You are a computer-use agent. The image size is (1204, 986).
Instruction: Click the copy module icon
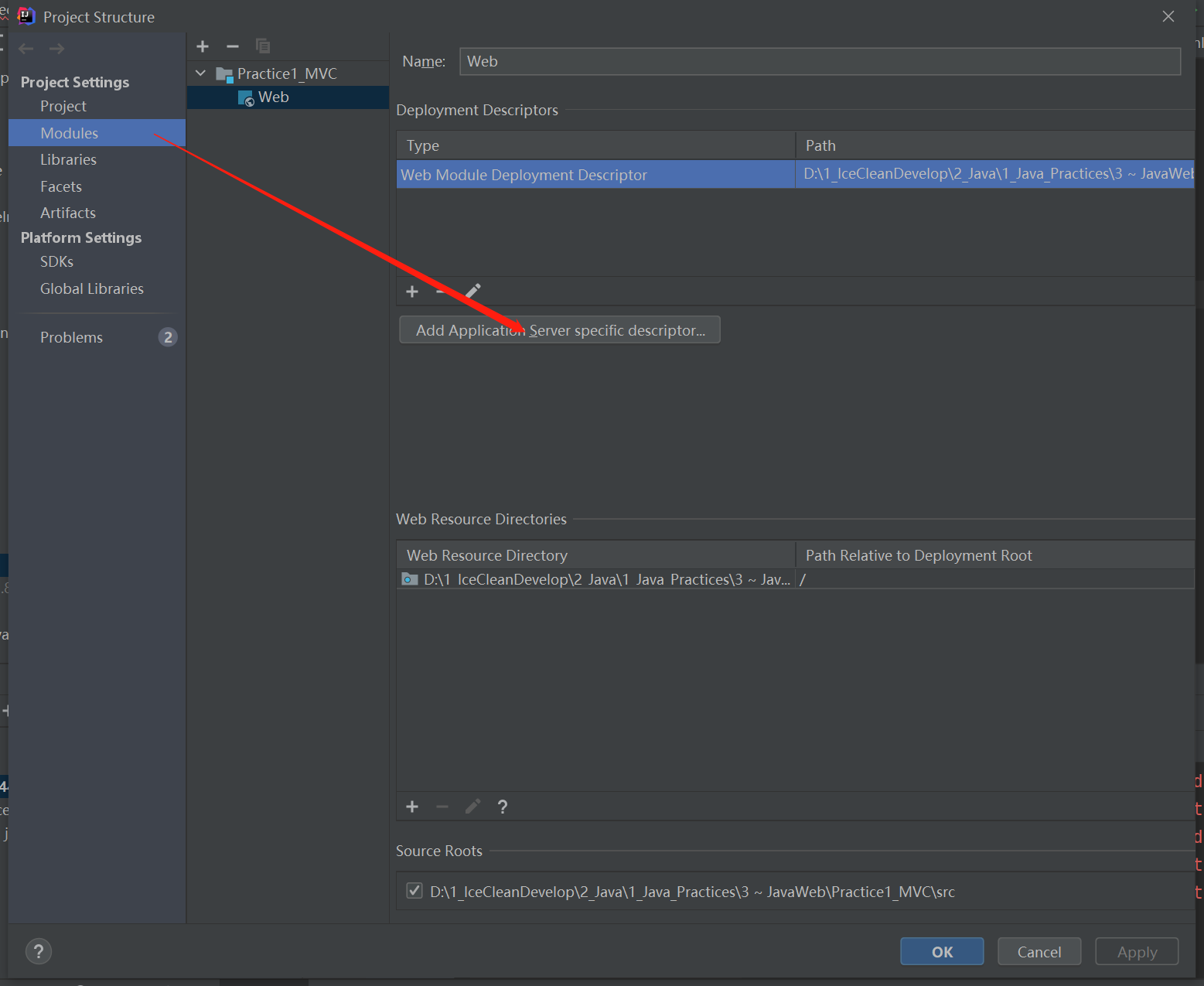point(263,46)
